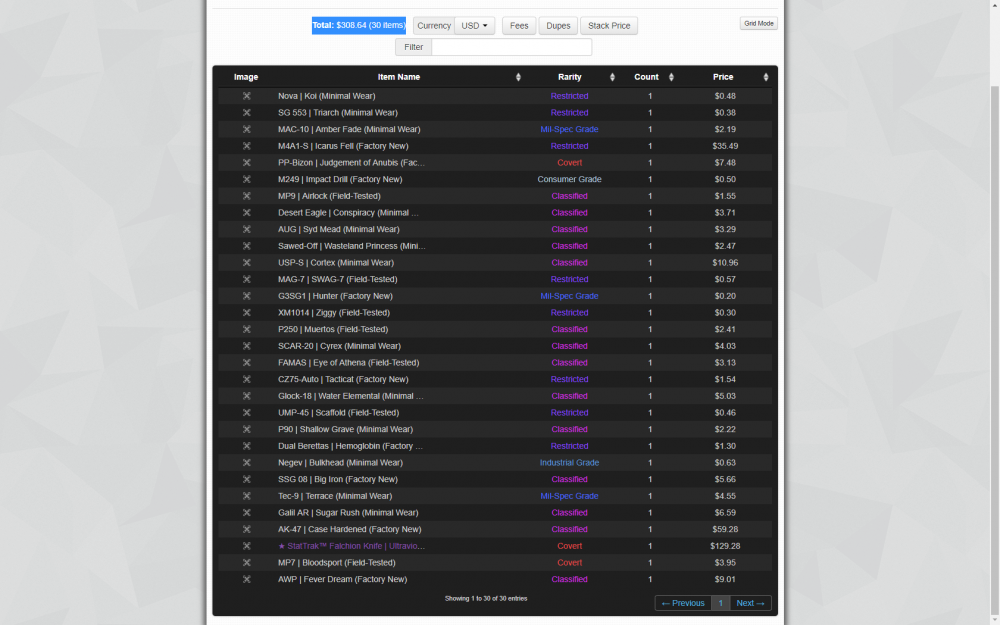Click the image icon for M4A1-S | Icarus Fell row

(x=246, y=146)
